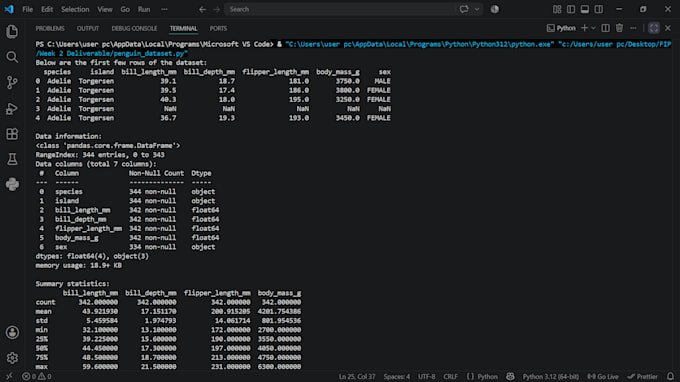Open the Accounts menu icon
Viewport: 680px width, 382px height.
tap(12, 333)
